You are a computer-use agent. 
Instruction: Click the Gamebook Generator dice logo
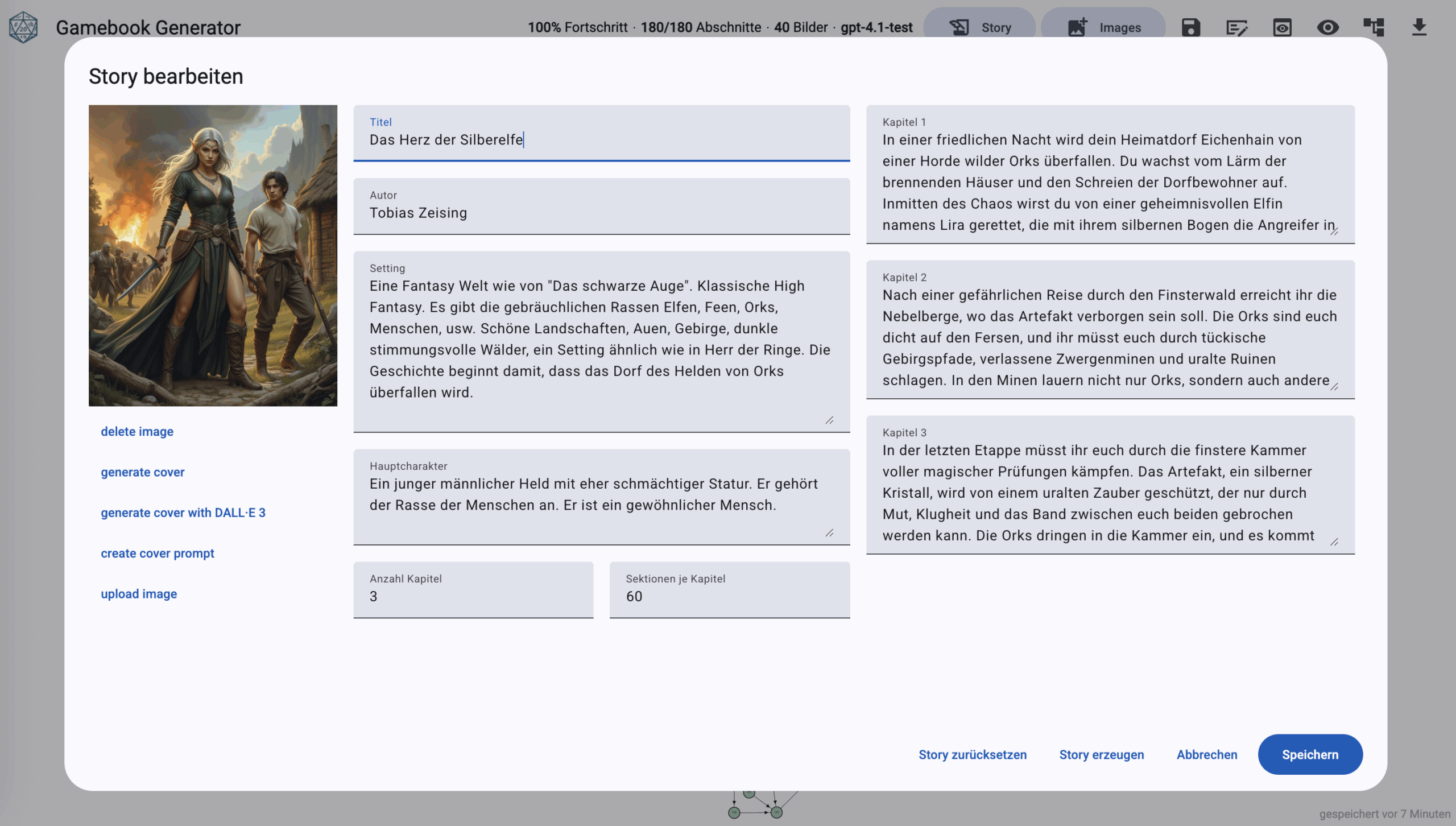point(23,27)
